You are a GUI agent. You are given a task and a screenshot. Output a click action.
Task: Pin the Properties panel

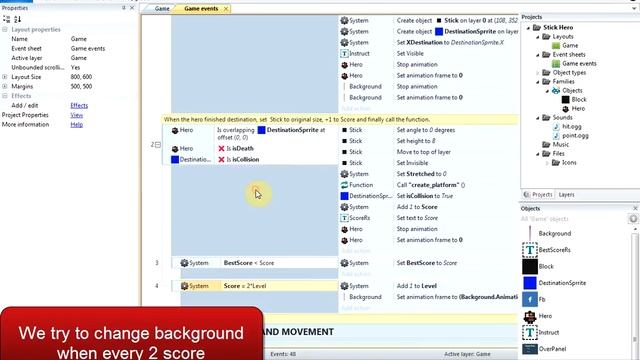point(124,8)
